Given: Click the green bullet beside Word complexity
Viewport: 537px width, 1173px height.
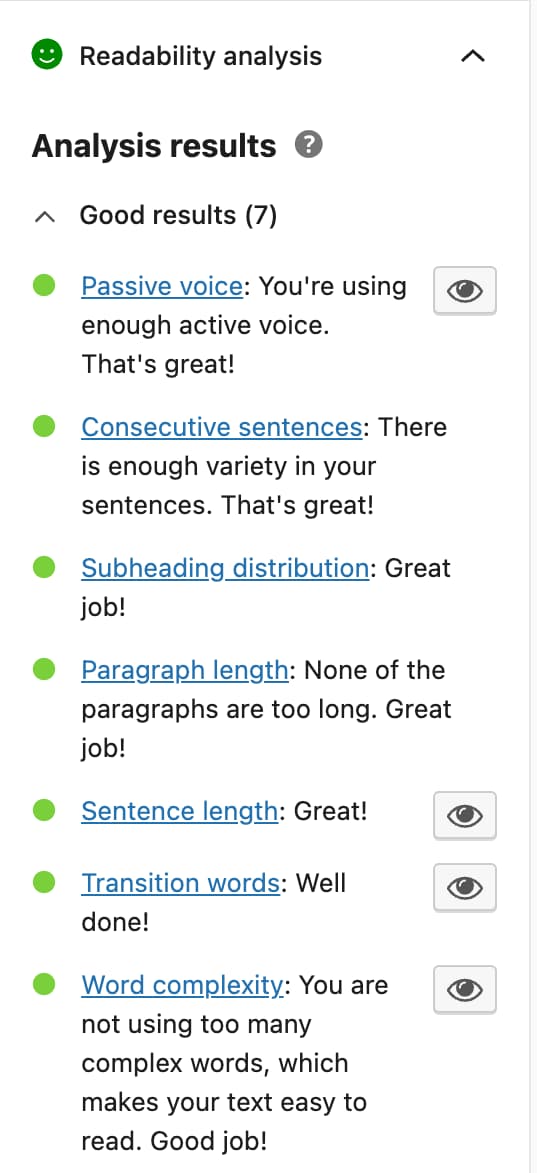Looking at the screenshot, I should (x=44, y=984).
